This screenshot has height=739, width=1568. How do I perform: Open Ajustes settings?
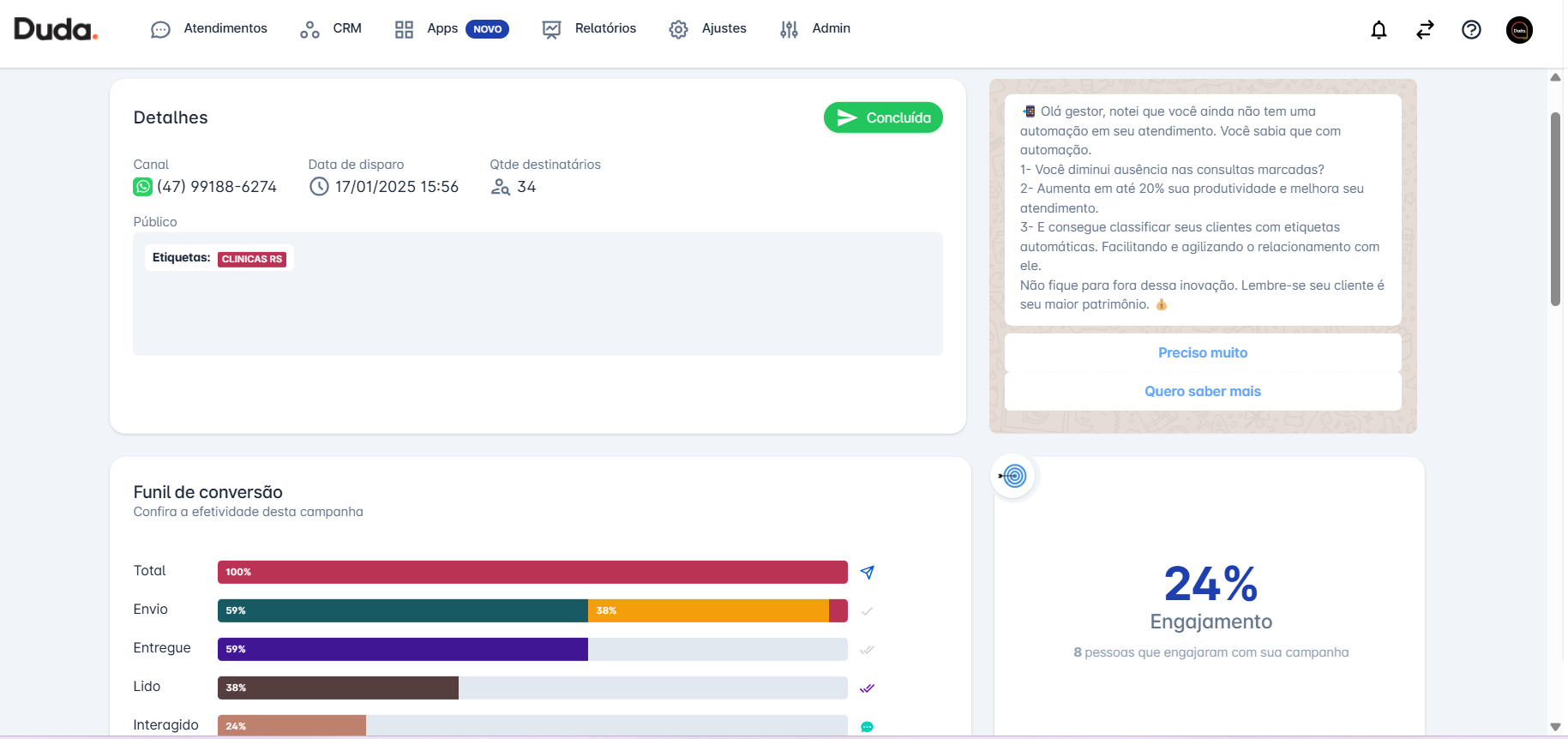click(708, 29)
